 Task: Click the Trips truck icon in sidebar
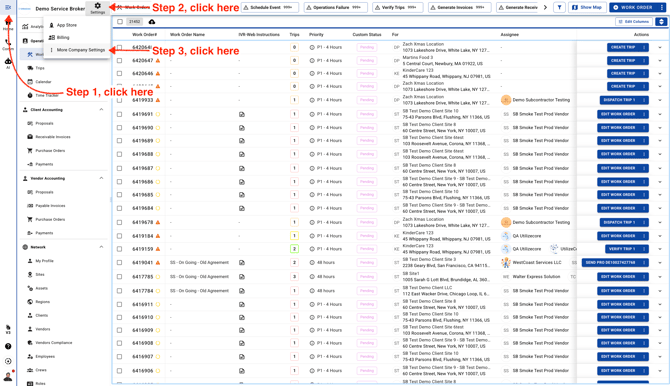pos(30,68)
